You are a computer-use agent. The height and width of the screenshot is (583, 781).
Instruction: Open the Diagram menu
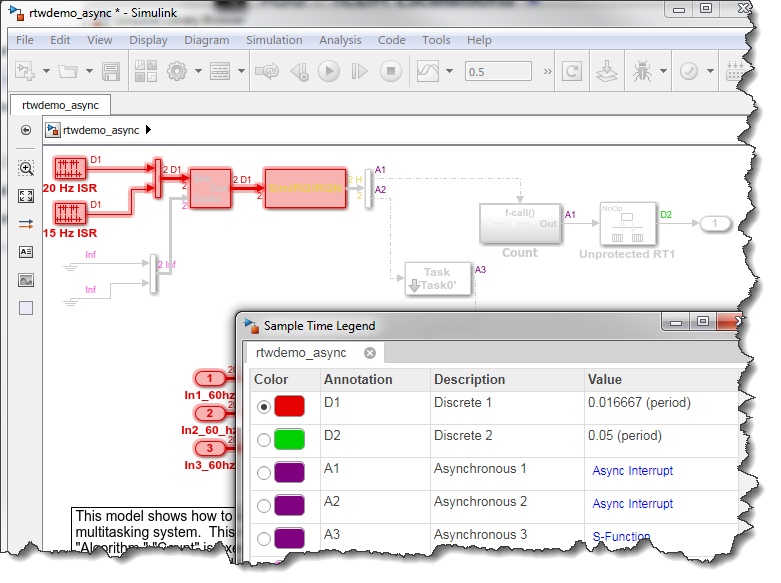point(206,40)
